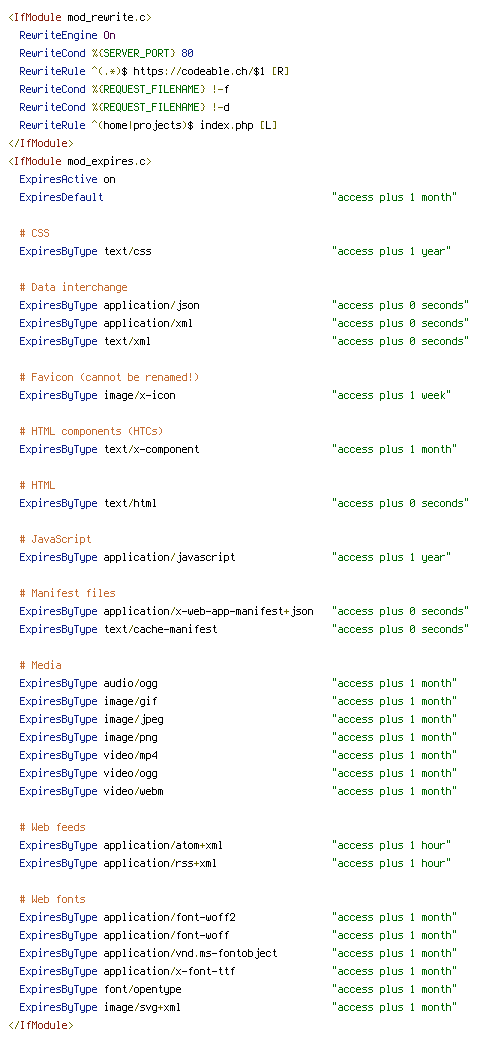Click the RewriteEngine On line
Screen dimensions: 478x1042
click(x=67, y=35)
